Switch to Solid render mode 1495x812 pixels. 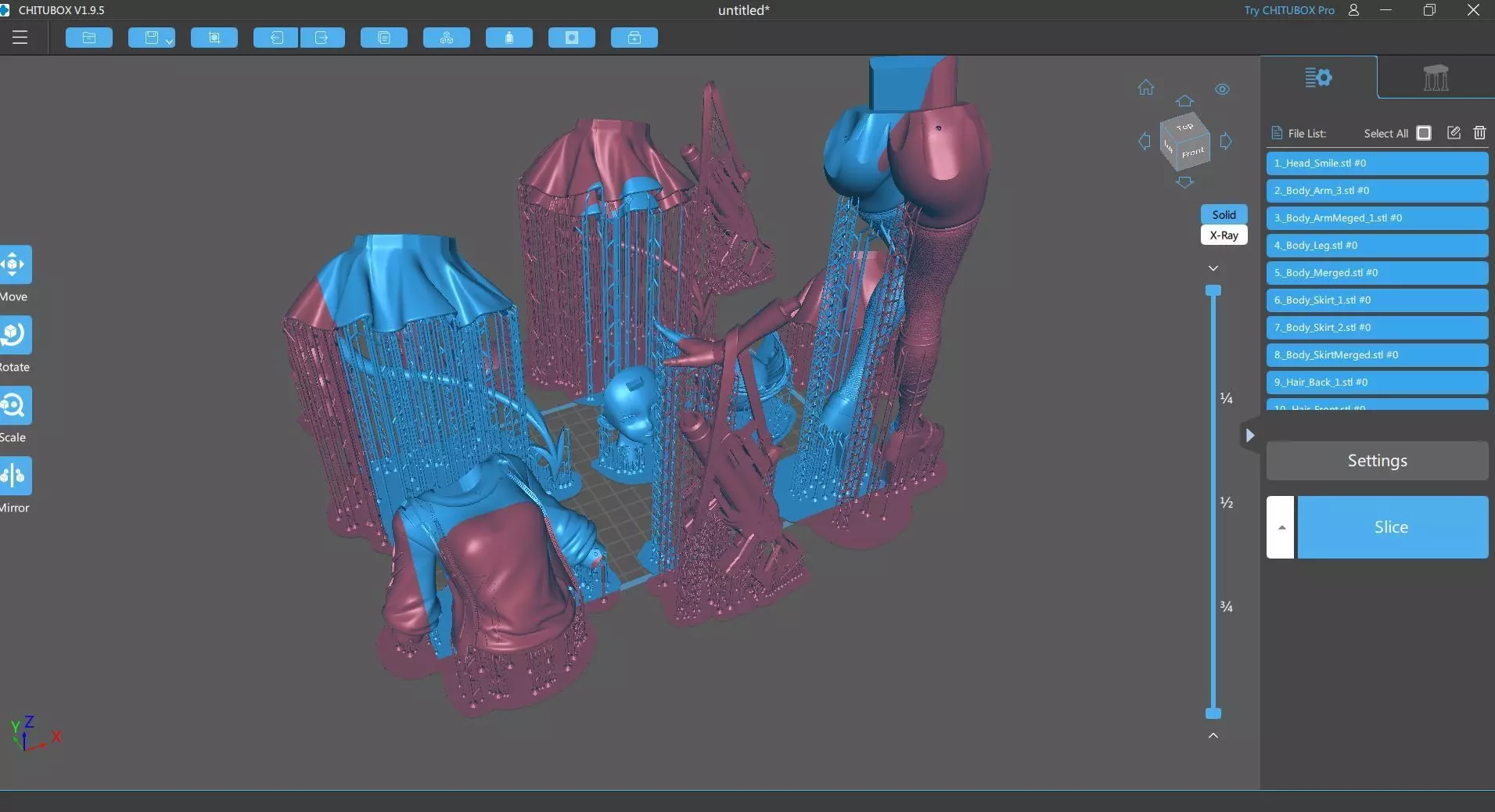(1224, 214)
